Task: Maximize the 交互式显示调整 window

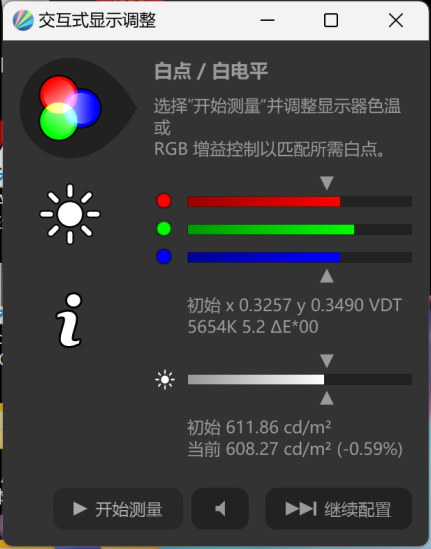Action: tap(331, 20)
